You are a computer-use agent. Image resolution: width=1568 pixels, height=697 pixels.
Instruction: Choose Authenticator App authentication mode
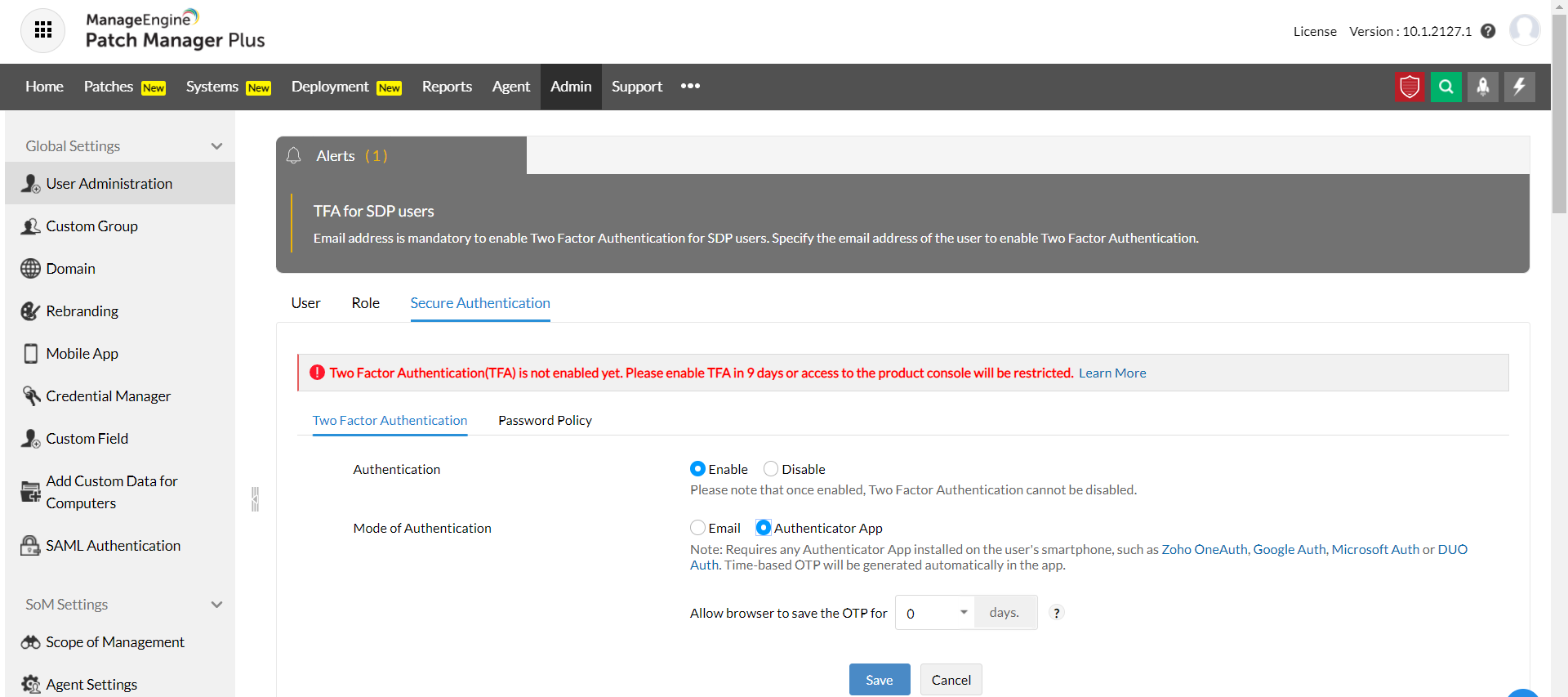coord(763,528)
